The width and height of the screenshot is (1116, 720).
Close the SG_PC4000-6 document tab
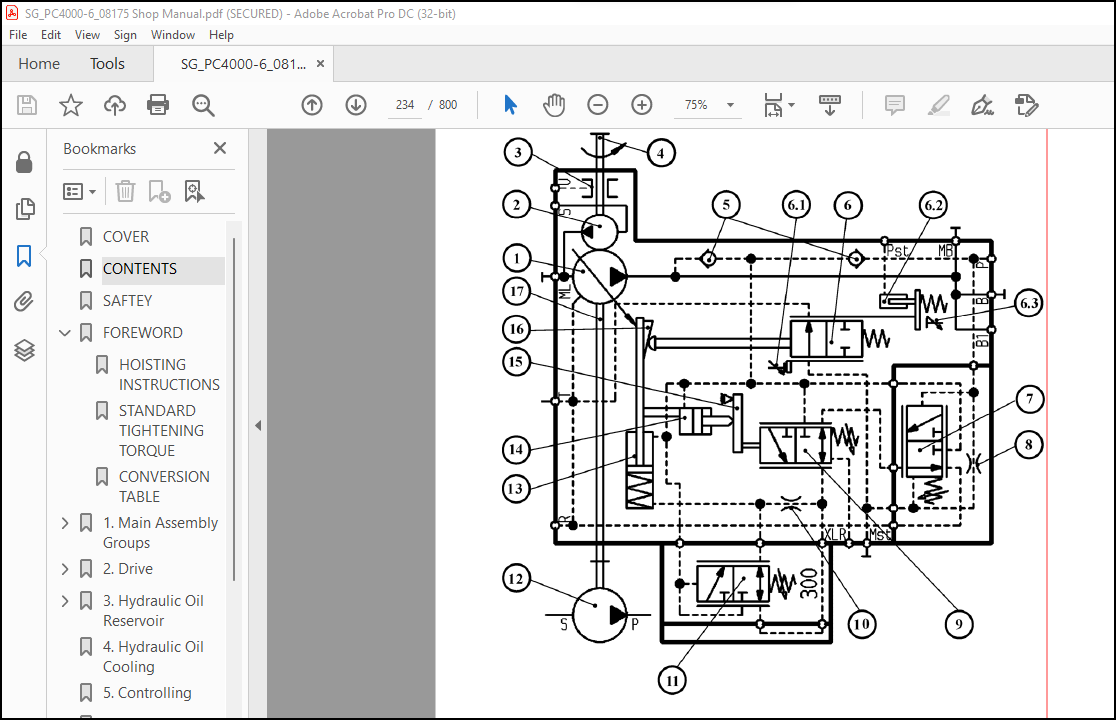click(x=320, y=63)
